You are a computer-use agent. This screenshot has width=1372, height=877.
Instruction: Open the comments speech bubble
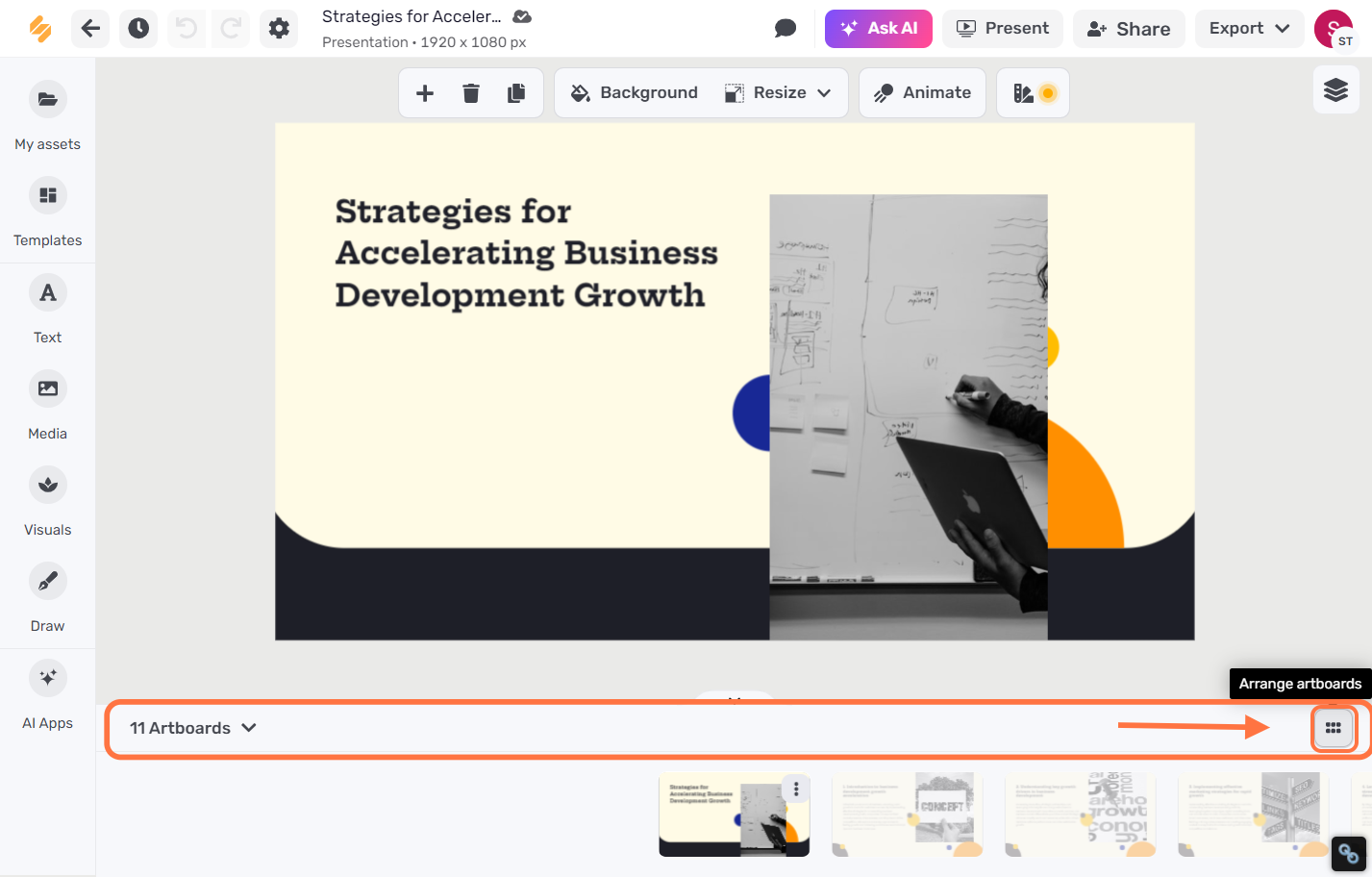coord(786,29)
